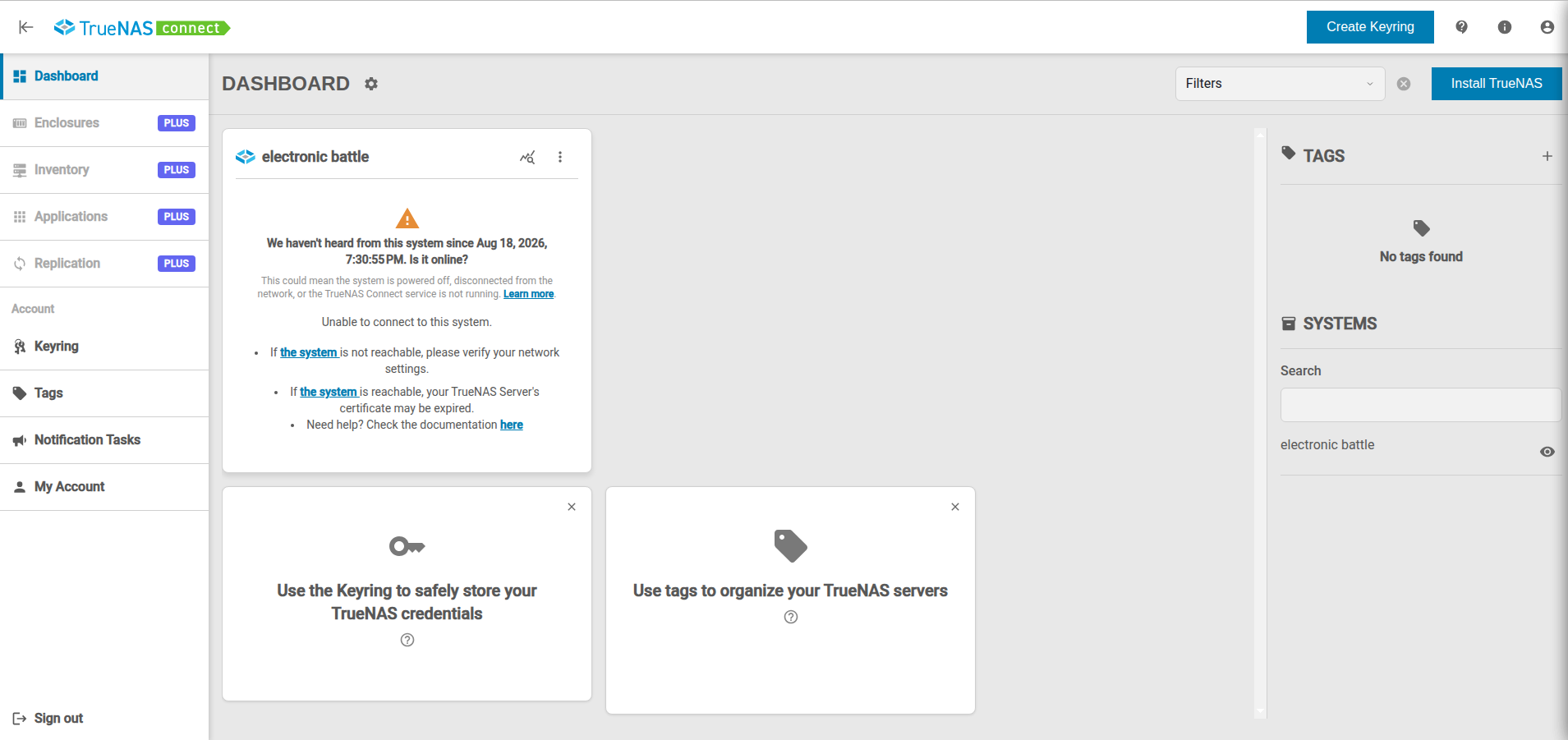Click the TrueNAS Connect logo
This screenshot has height=740, width=1568.
tap(142, 28)
